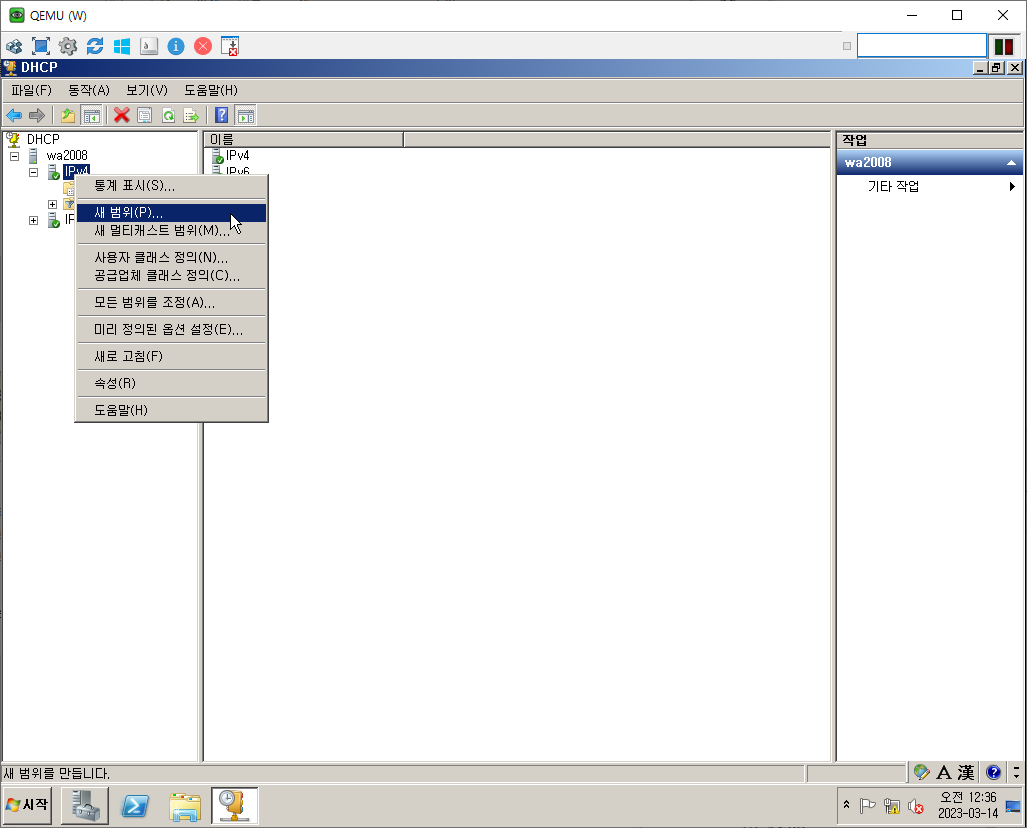Click the QEMU USB devices cubes icon
The image size is (1027, 828).
14,47
